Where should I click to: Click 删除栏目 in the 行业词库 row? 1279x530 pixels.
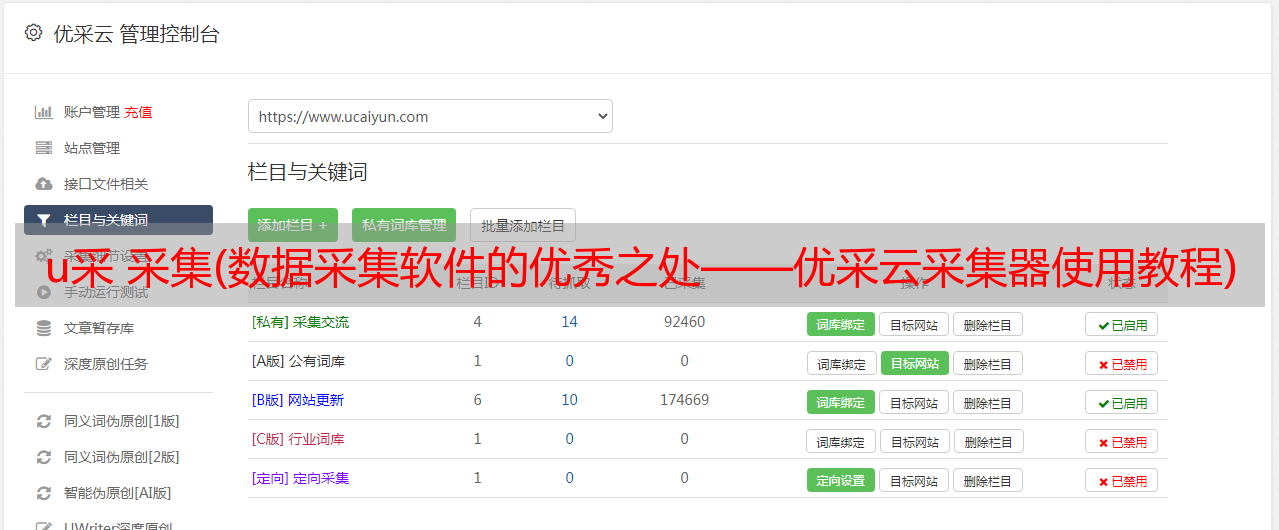click(989, 441)
